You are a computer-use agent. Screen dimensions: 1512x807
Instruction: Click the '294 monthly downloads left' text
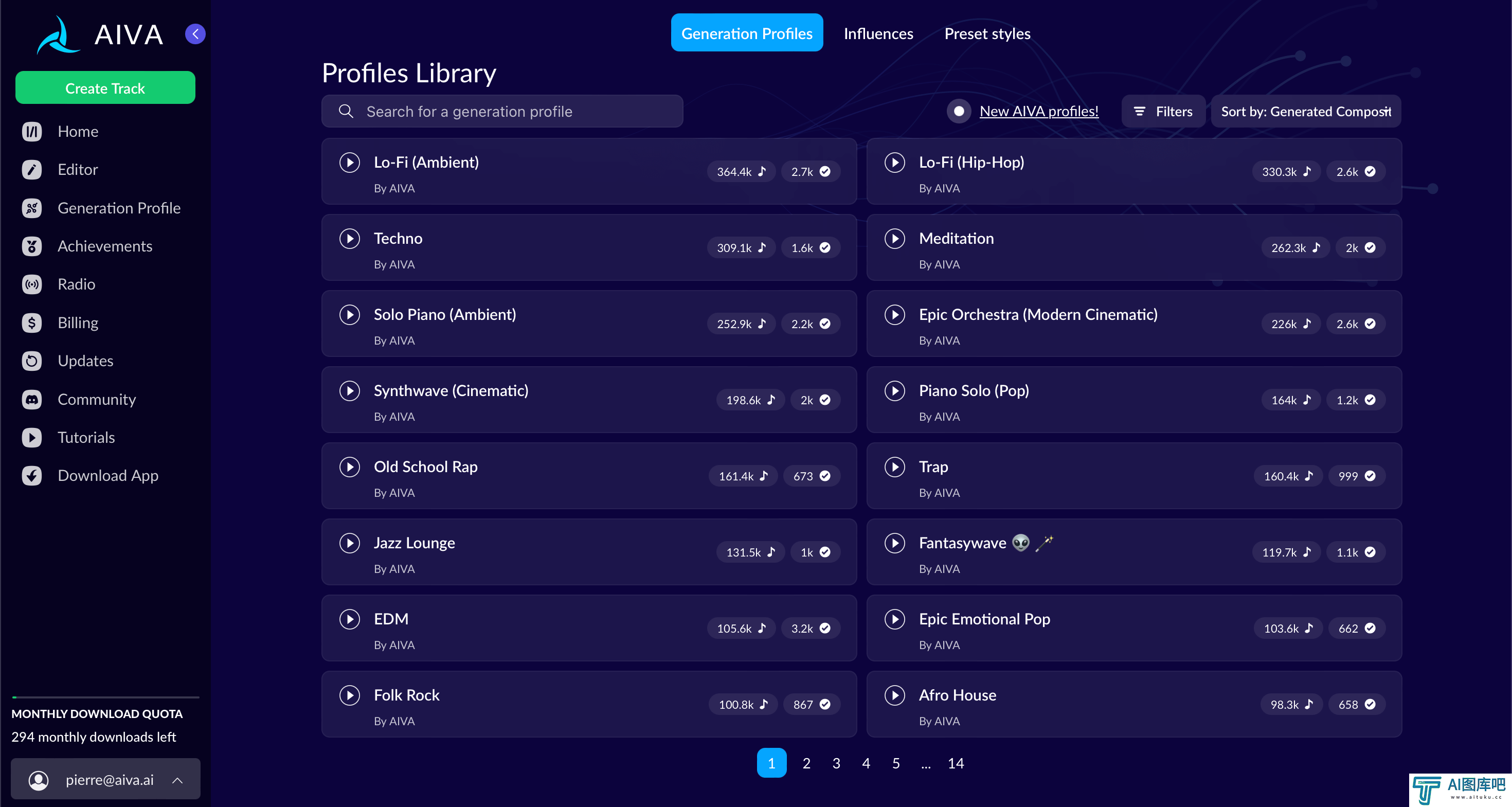(93, 737)
